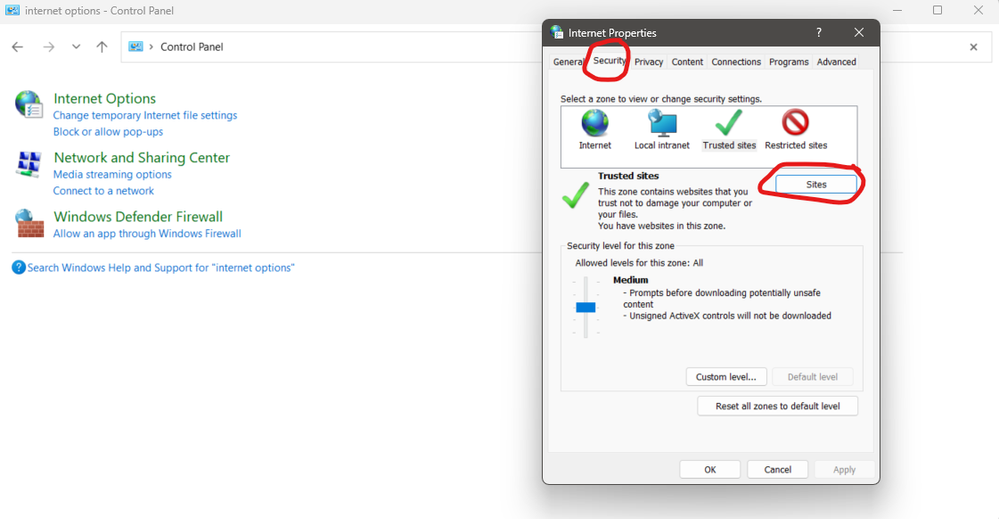Switch to the Connections tab
The width and height of the screenshot is (999, 519).
[x=736, y=62]
